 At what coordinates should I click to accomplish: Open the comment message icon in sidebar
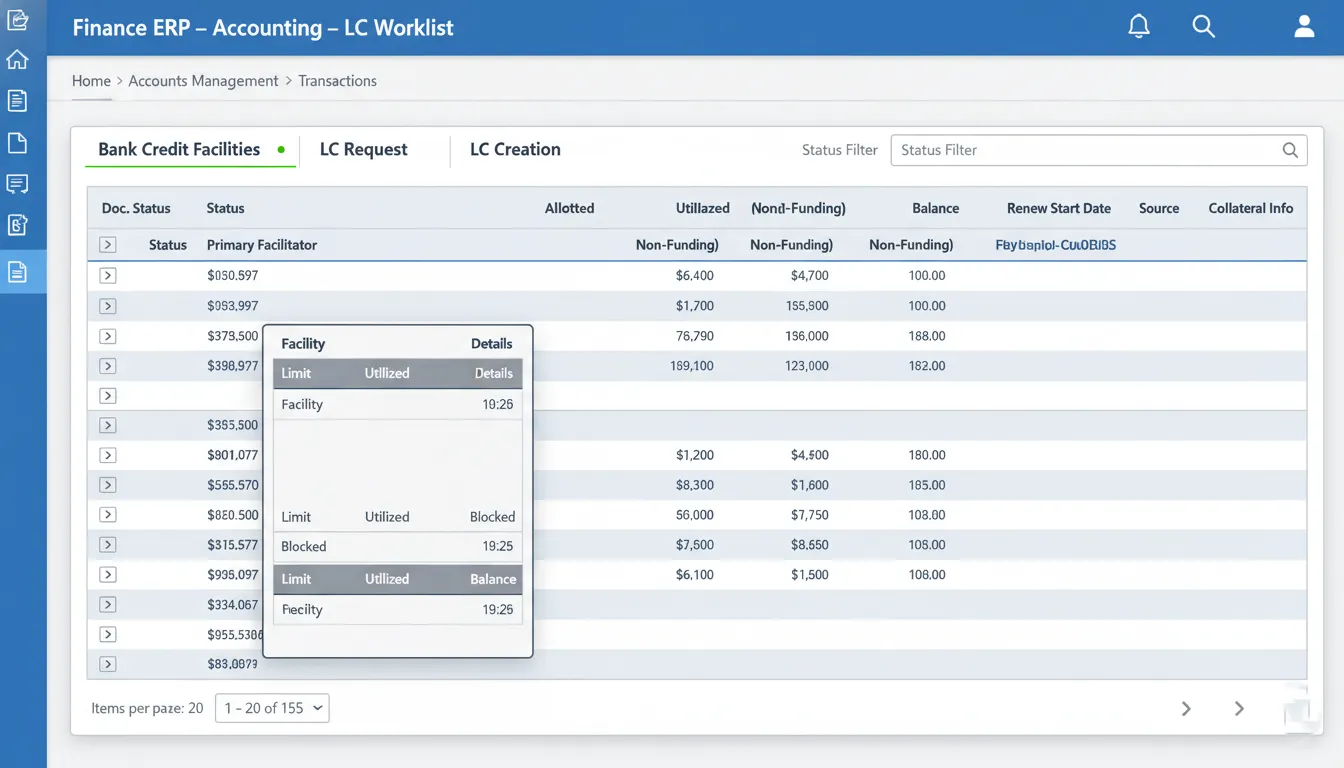(17, 184)
